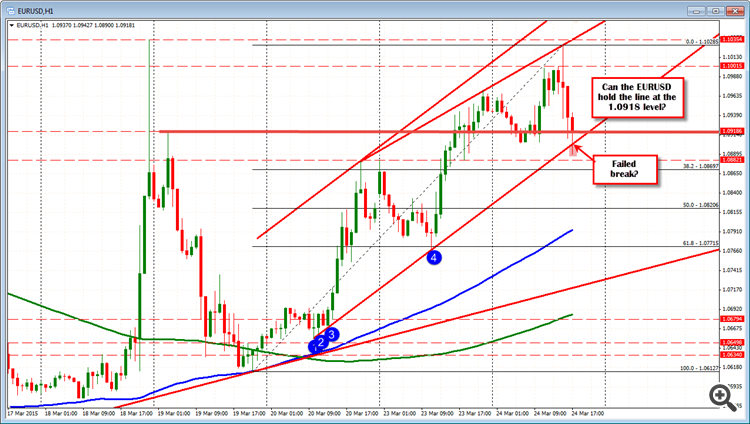Select the 1.09186 red price tag

[732, 131]
